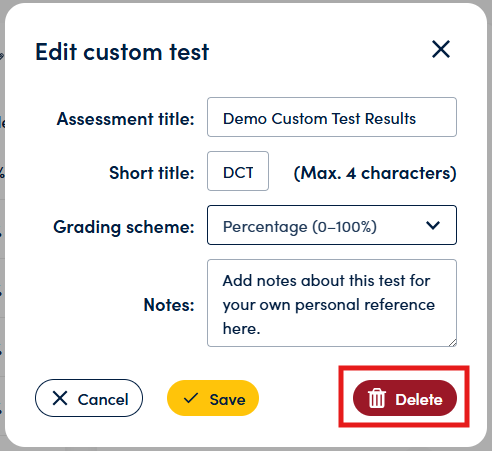Click the Short title label
Image resolution: width=492 pixels, height=451 pixels.
152,173
